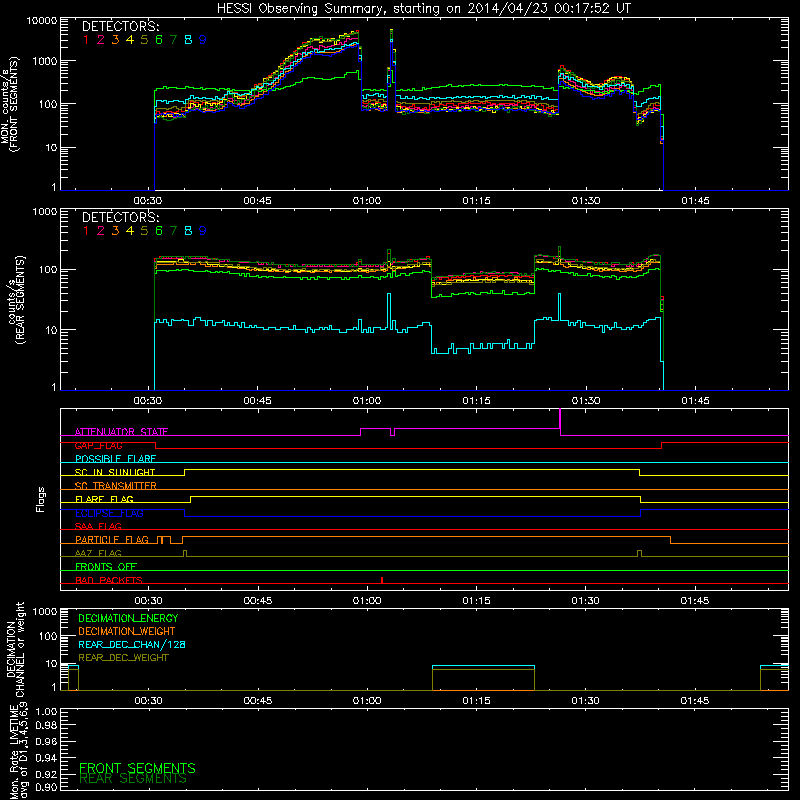Click the 10000 tick on front segments axis
This screenshot has width=800, height=800.
point(42,21)
